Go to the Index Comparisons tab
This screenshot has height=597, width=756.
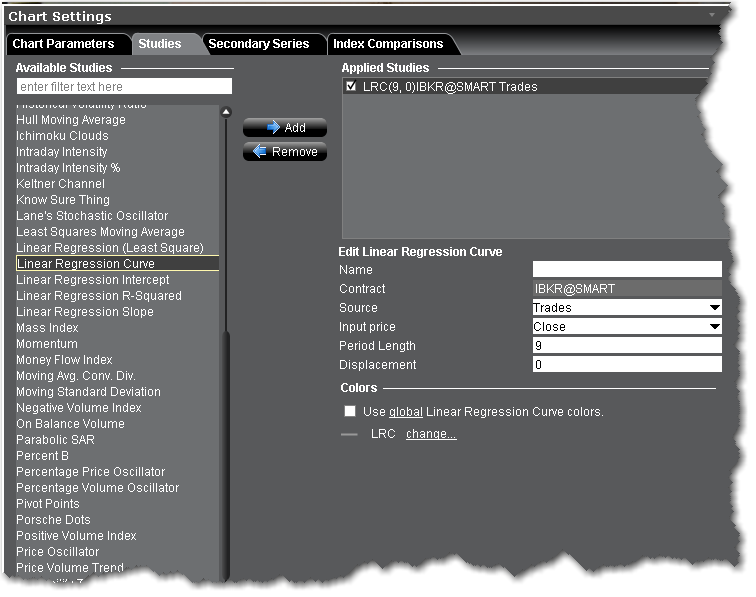(x=388, y=44)
